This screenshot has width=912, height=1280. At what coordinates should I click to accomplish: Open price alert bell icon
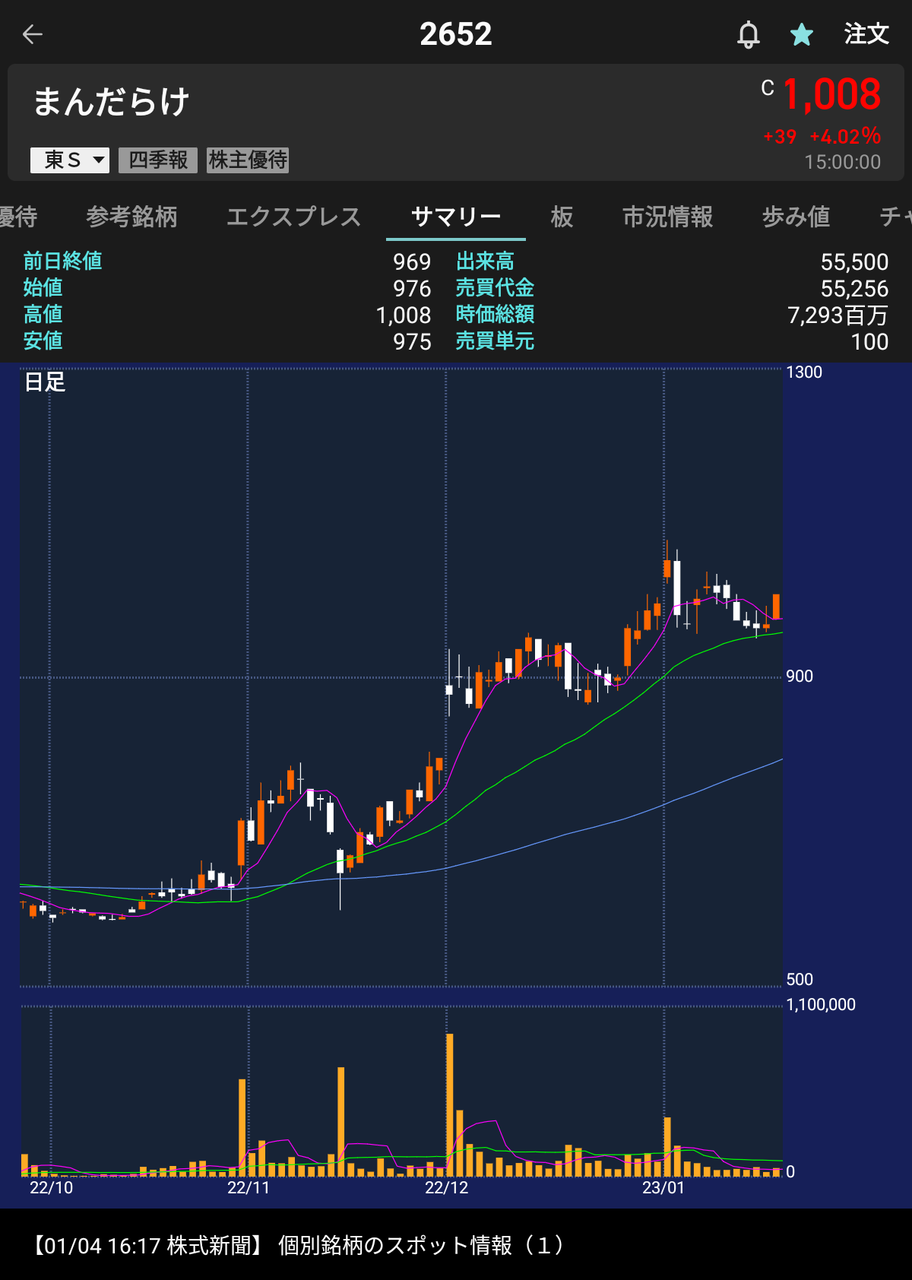click(748, 35)
